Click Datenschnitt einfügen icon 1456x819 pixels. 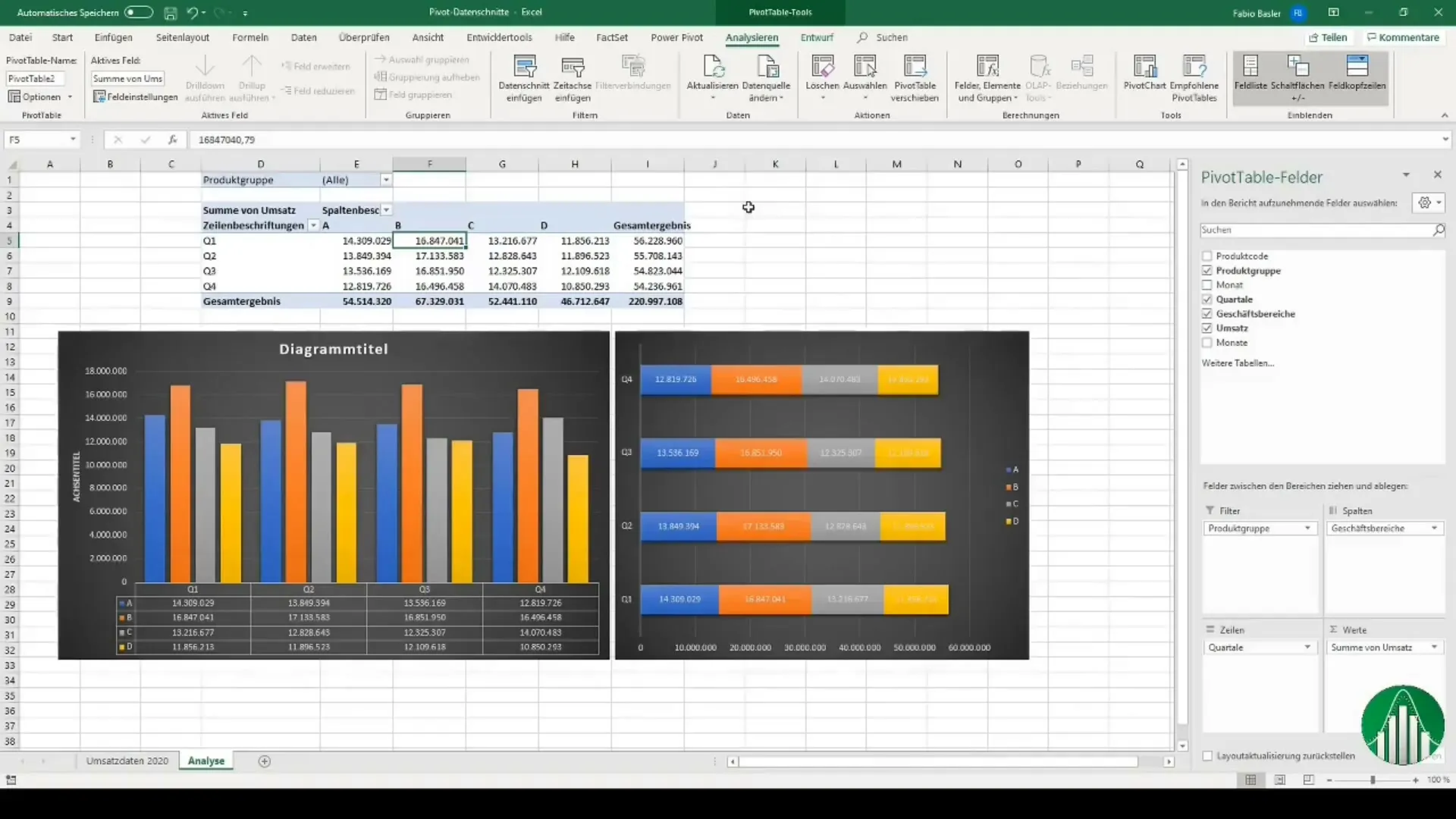(x=524, y=67)
